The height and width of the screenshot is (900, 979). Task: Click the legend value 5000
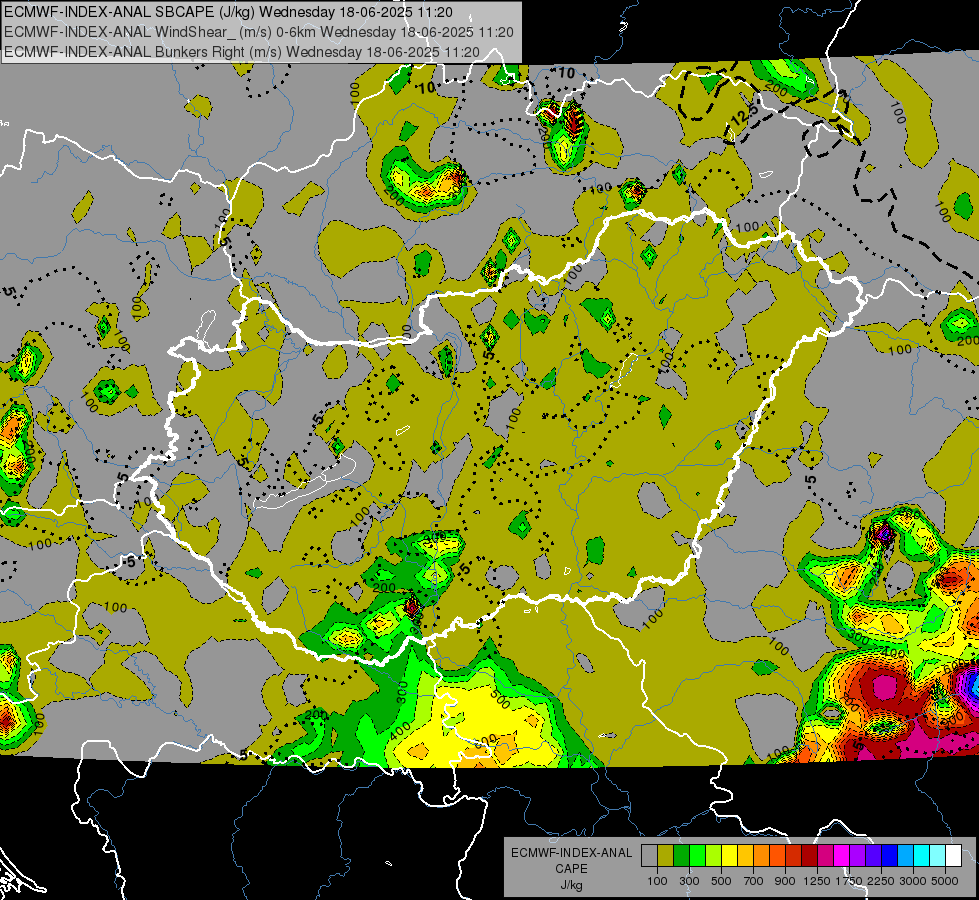(x=945, y=881)
